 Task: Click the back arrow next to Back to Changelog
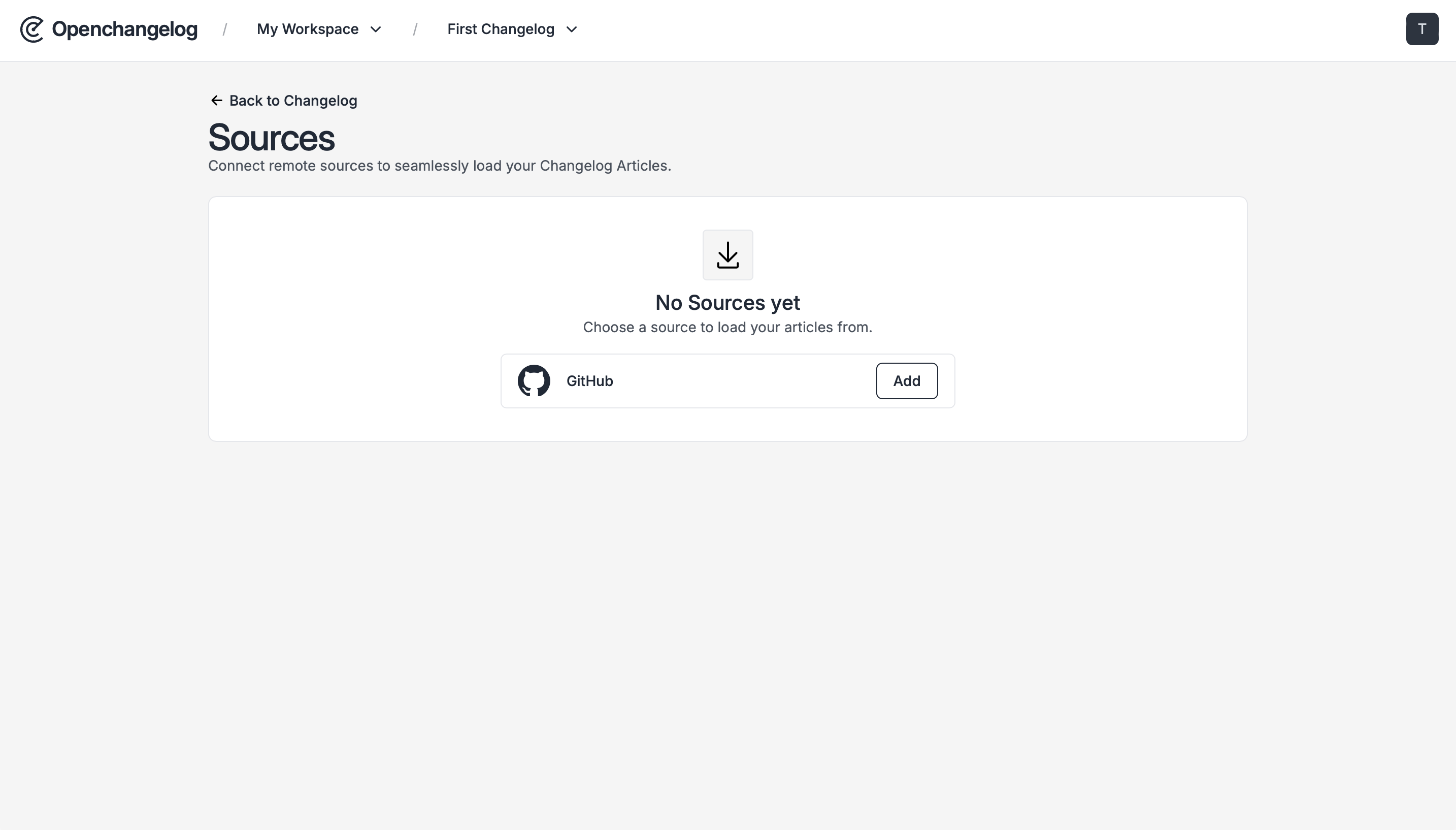(x=217, y=101)
